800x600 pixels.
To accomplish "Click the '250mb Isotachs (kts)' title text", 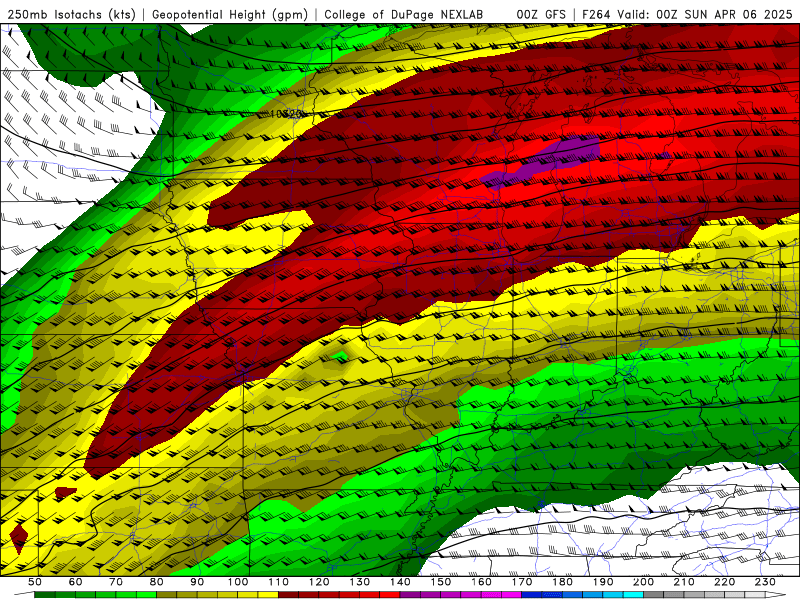I will (x=72, y=15).
